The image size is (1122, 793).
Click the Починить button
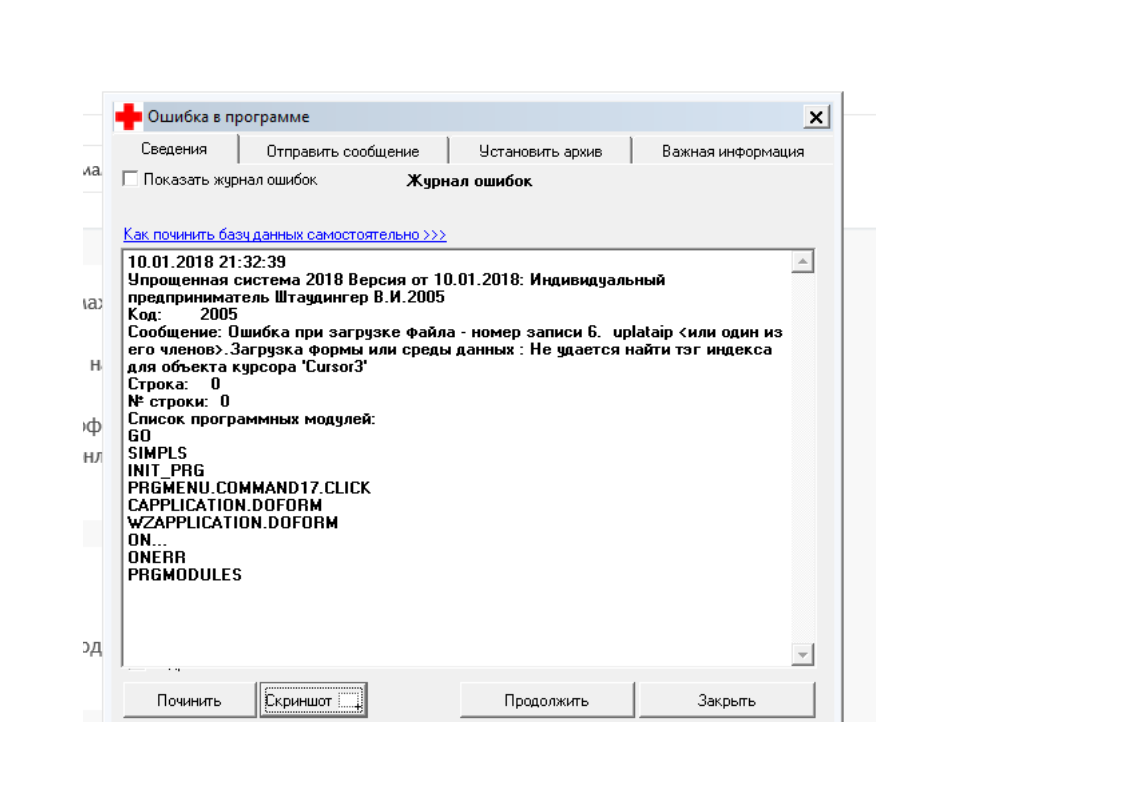click(189, 700)
